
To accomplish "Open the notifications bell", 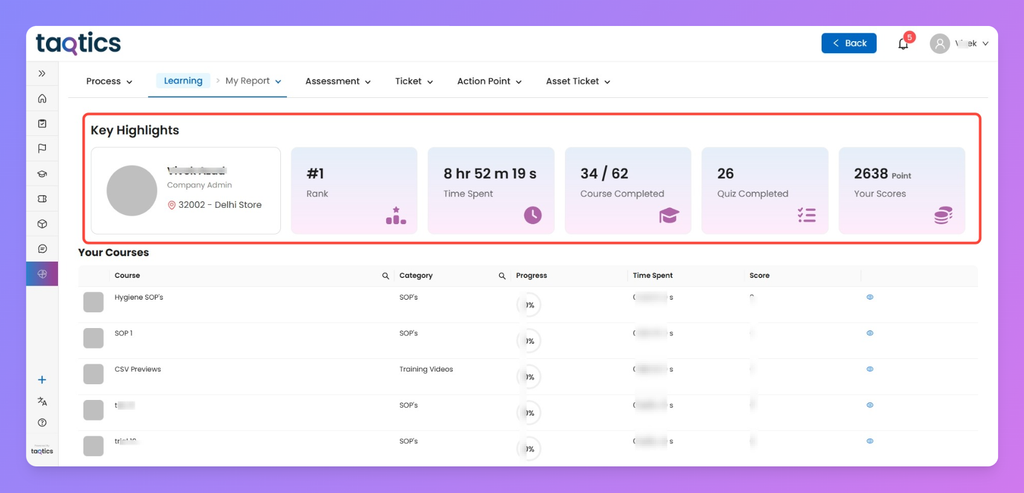I will [x=903, y=44].
